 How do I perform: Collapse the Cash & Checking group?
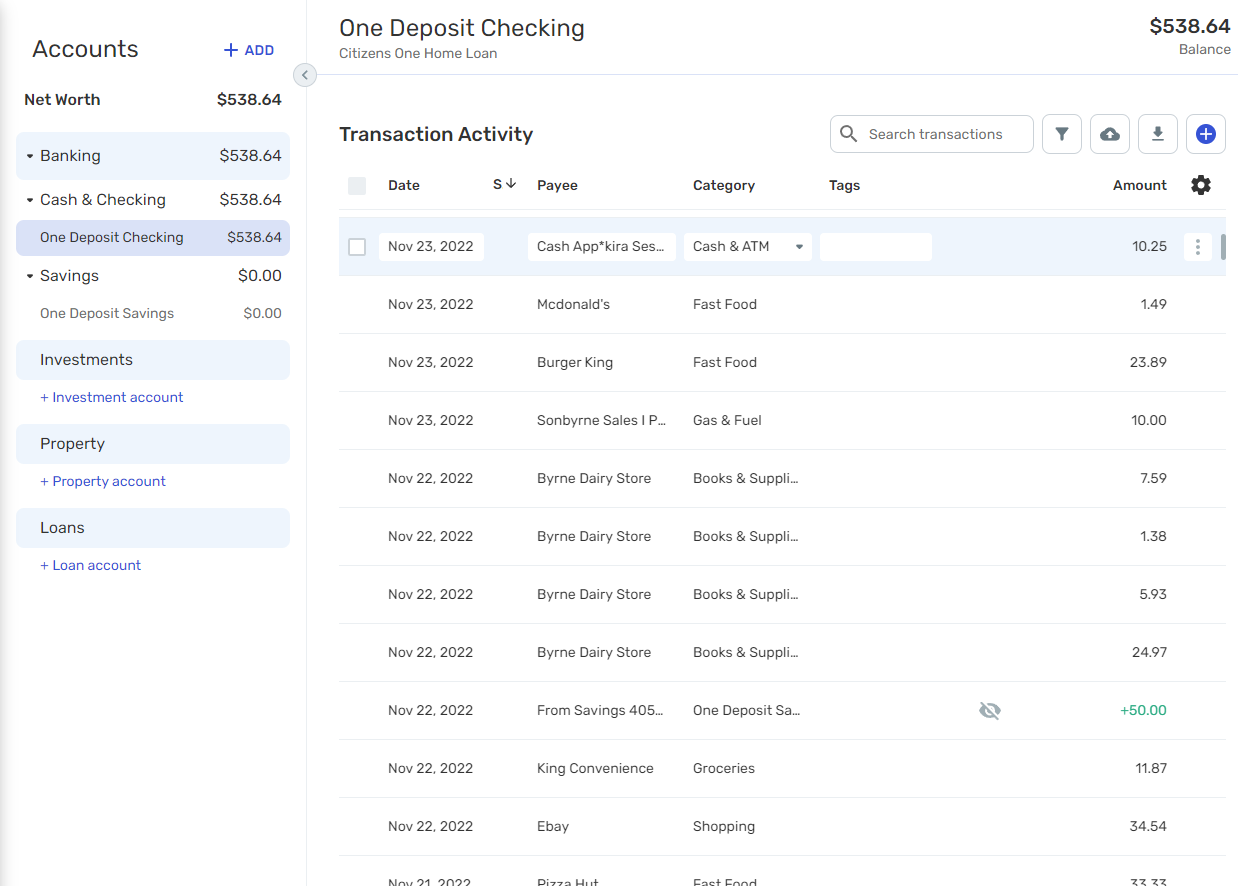tap(30, 201)
